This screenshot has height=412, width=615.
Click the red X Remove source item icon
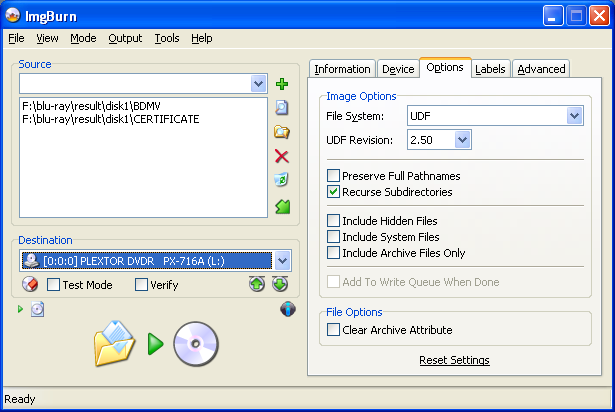pyautogui.click(x=282, y=156)
